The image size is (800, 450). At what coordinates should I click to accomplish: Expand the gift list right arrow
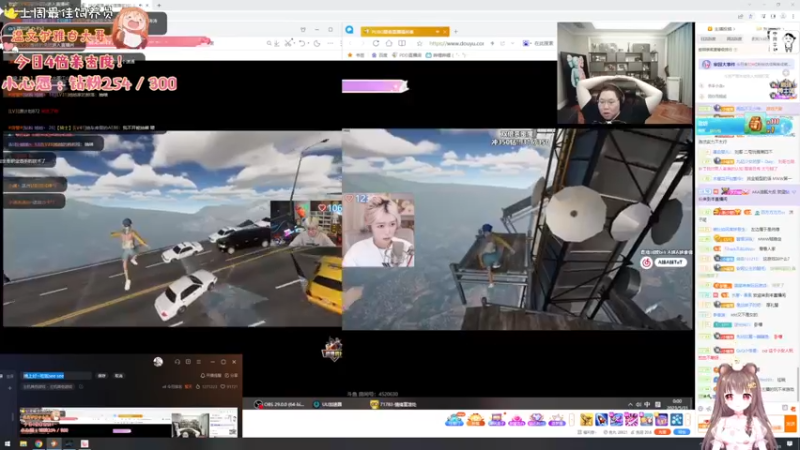coord(687,419)
